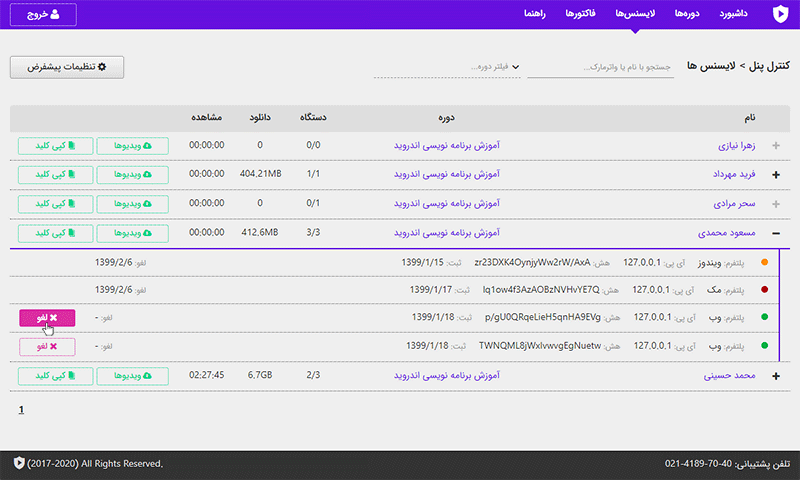The height and width of the screenshot is (480, 800).
Task: Open the راهنما menu item
Action: click(535, 14)
